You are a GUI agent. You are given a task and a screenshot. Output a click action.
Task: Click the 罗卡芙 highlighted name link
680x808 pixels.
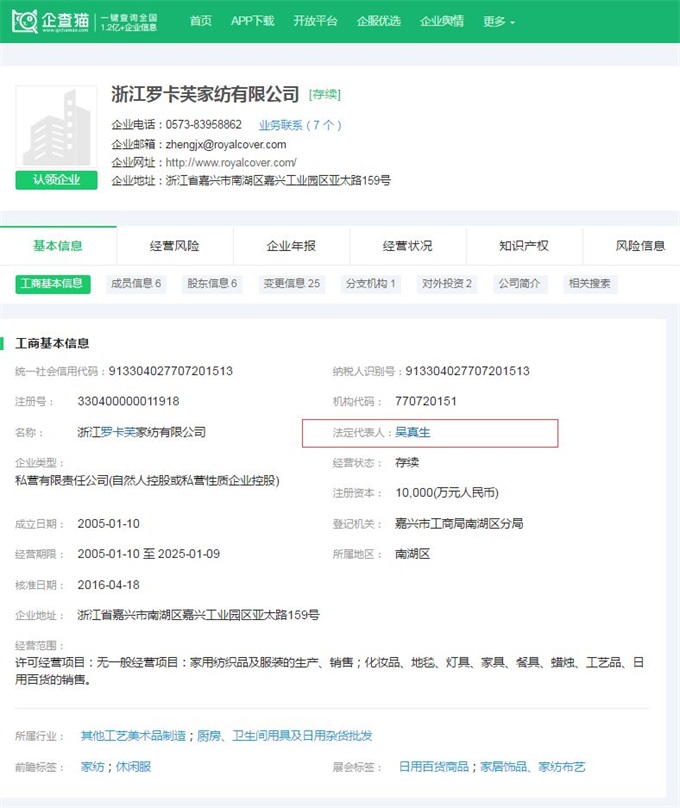[x=118, y=432]
